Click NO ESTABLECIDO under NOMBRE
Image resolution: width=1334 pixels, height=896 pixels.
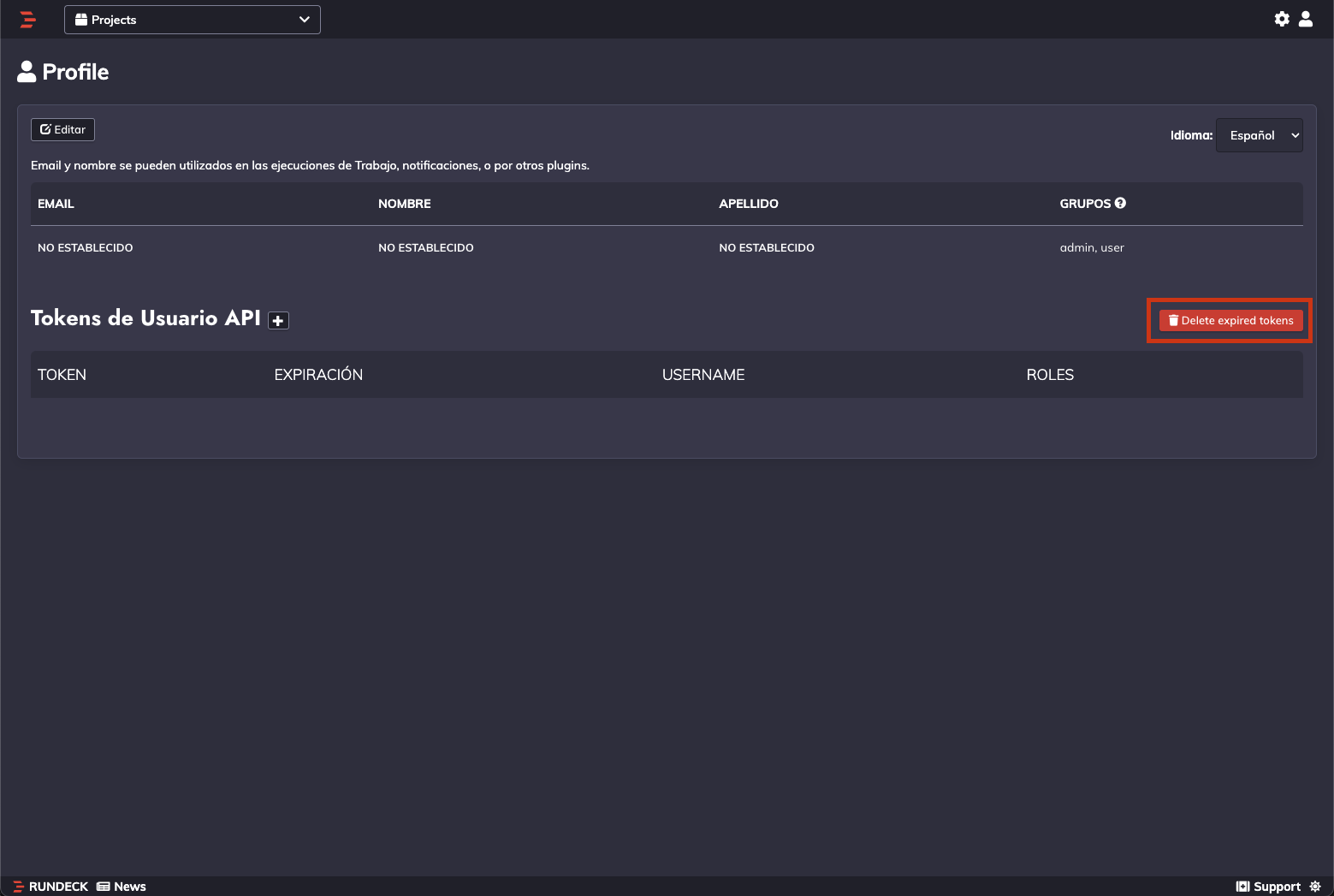[x=426, y=247]
